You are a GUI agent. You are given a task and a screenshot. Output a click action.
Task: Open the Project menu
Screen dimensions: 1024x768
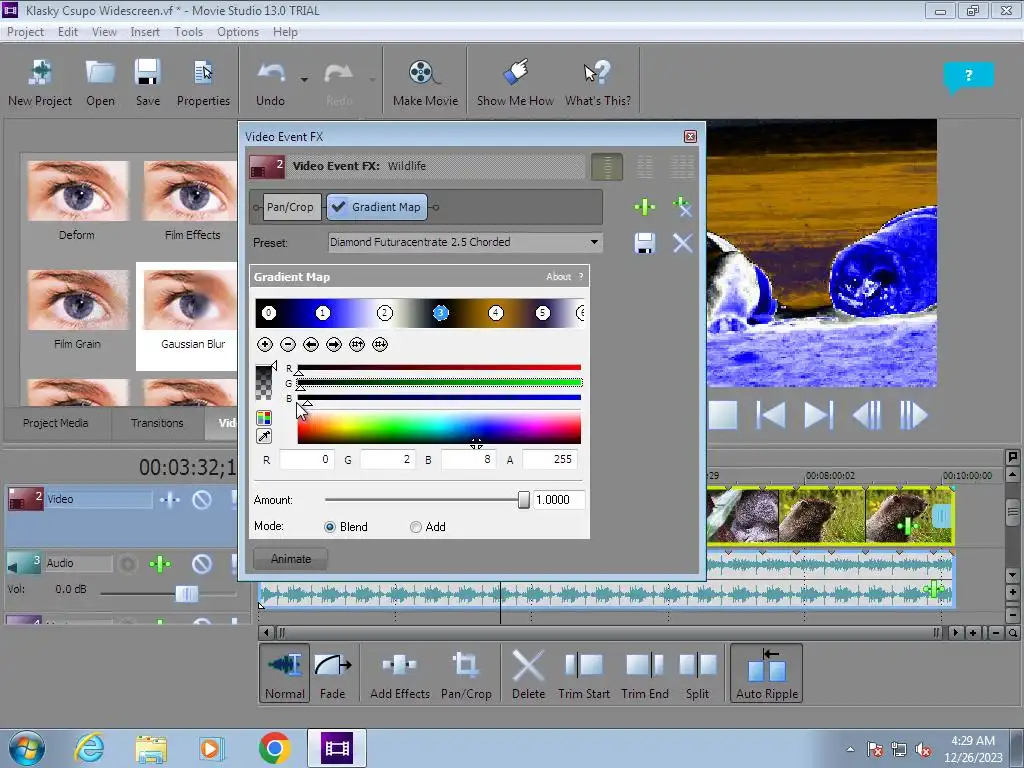[x=25, y=32]
